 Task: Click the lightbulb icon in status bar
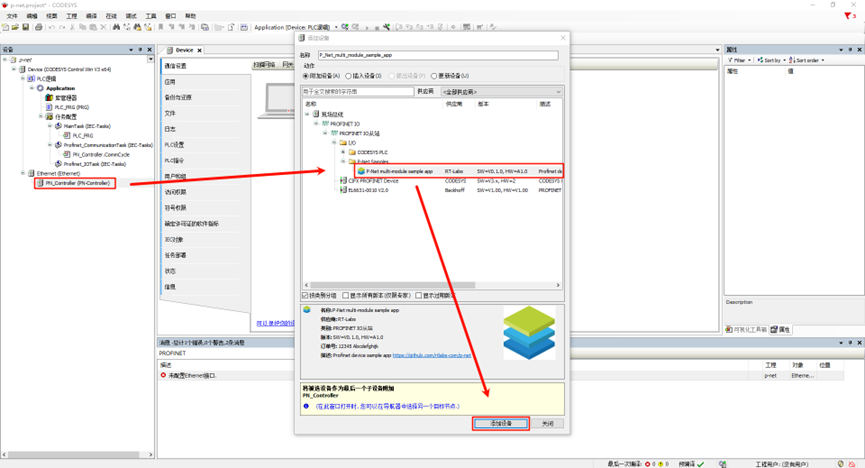841,464
